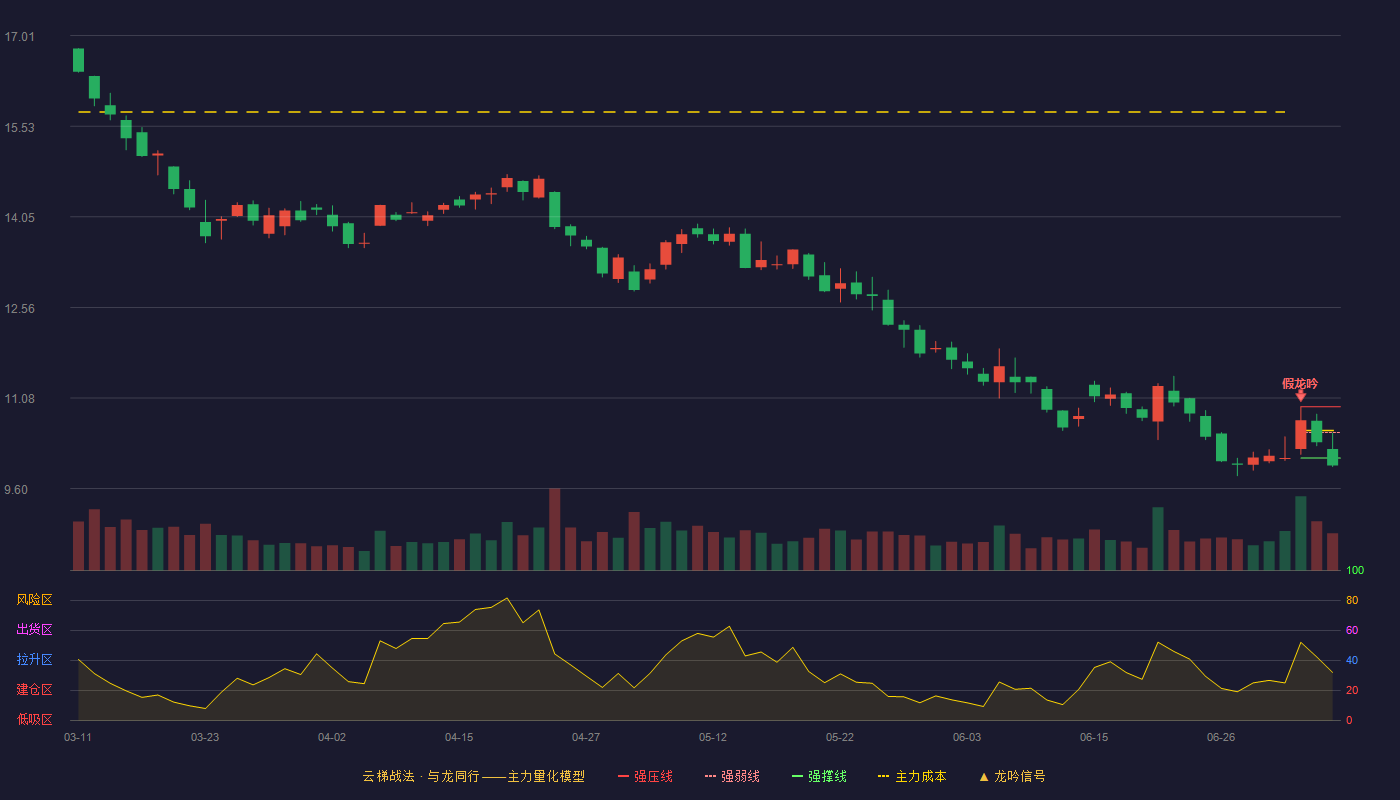The width and height of the screenshot is (1400, 800).
Task: Click the 60 indicator scale value
Action: click(1352, 631)
